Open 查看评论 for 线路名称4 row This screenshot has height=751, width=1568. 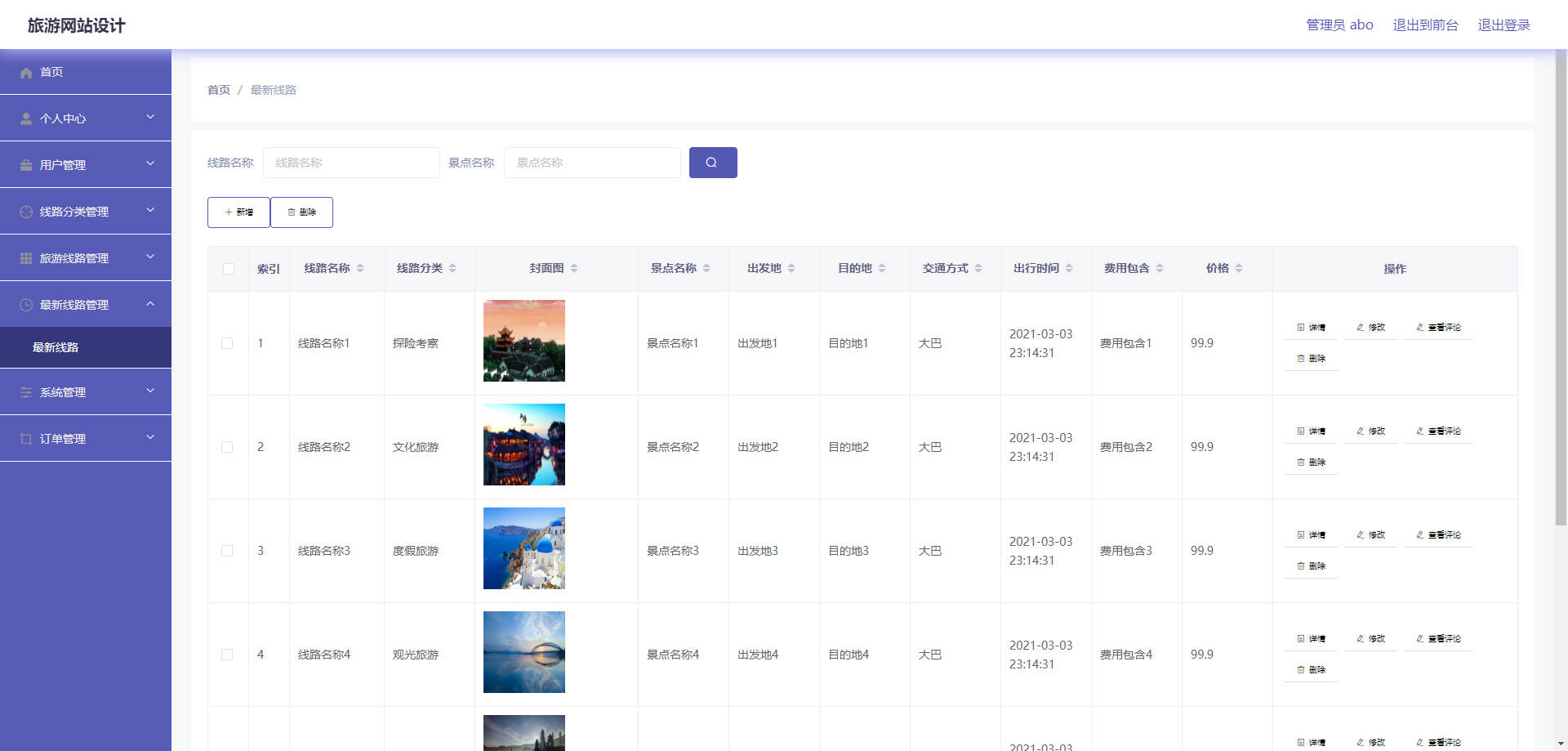point(1438,639)
